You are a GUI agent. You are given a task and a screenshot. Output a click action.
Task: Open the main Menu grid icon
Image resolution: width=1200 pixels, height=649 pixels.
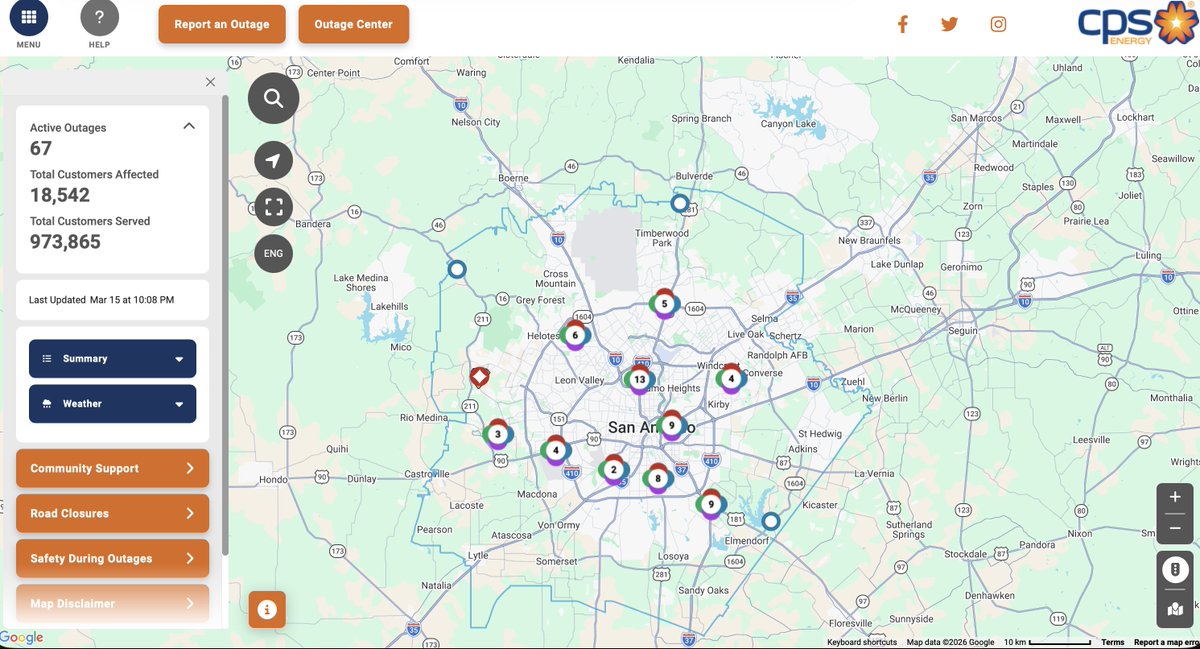click(29, 18)
